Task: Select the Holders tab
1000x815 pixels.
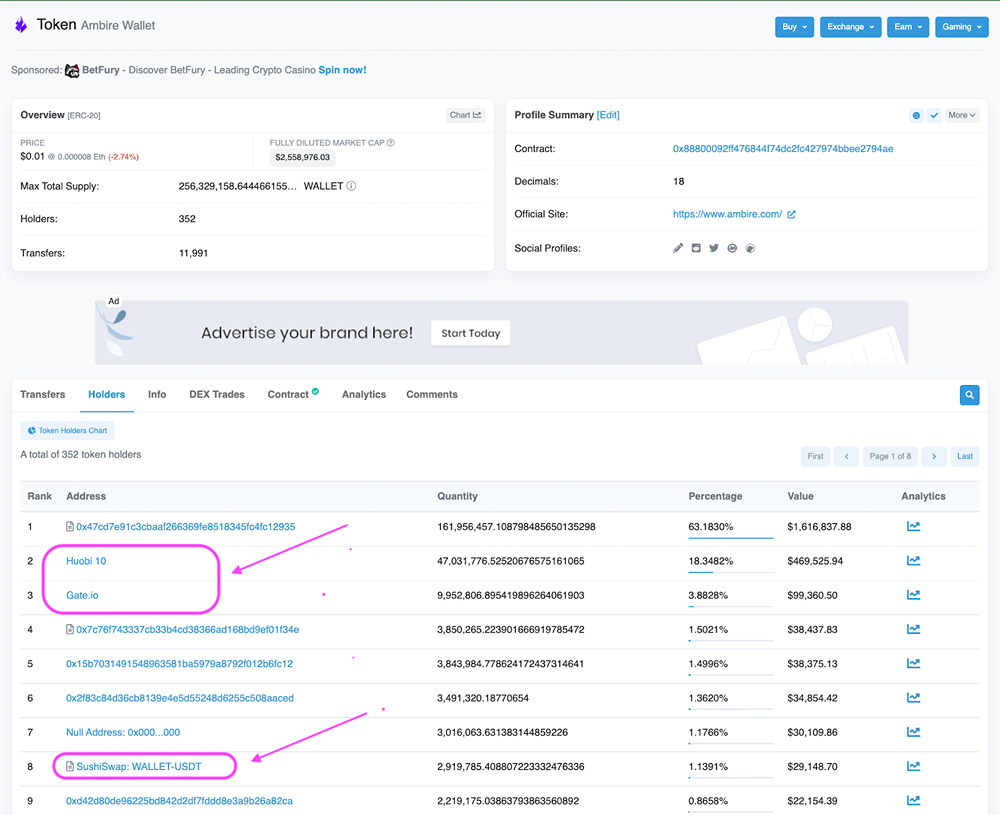Action: click(x=107, y=395)
